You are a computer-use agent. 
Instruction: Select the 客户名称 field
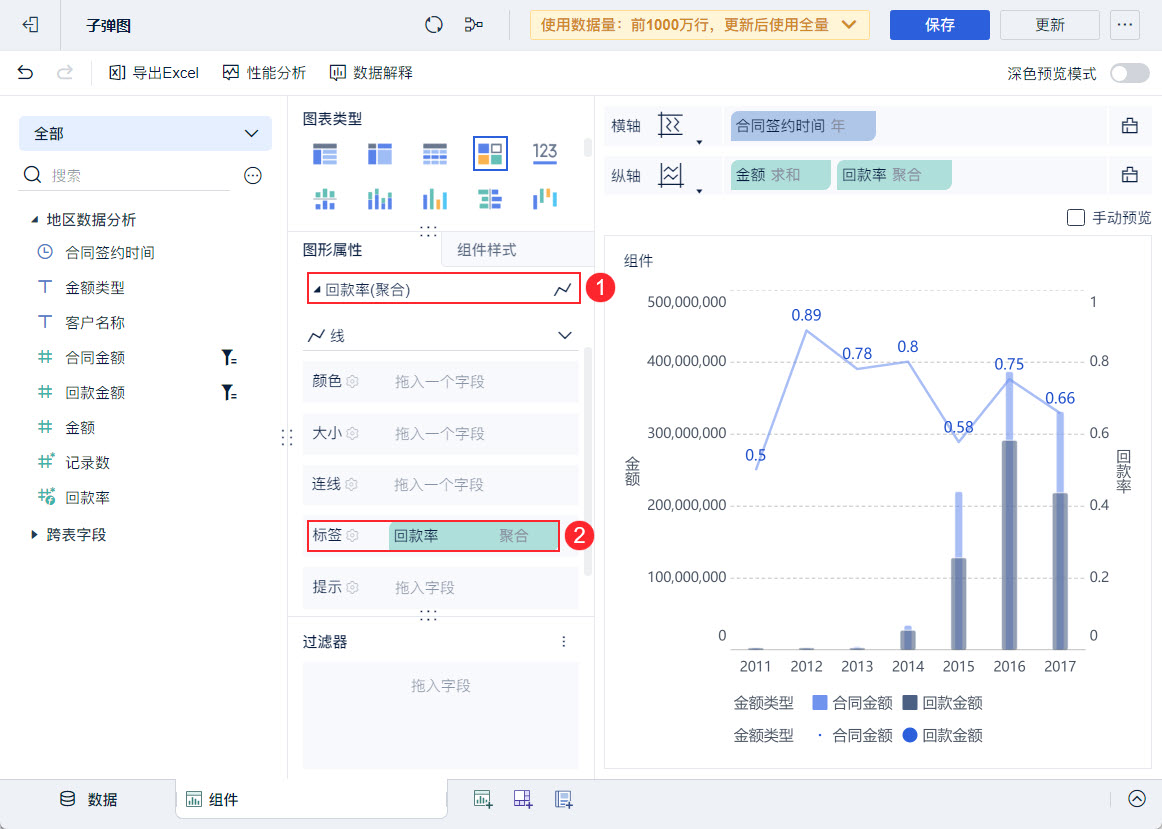tap(95, 323)
